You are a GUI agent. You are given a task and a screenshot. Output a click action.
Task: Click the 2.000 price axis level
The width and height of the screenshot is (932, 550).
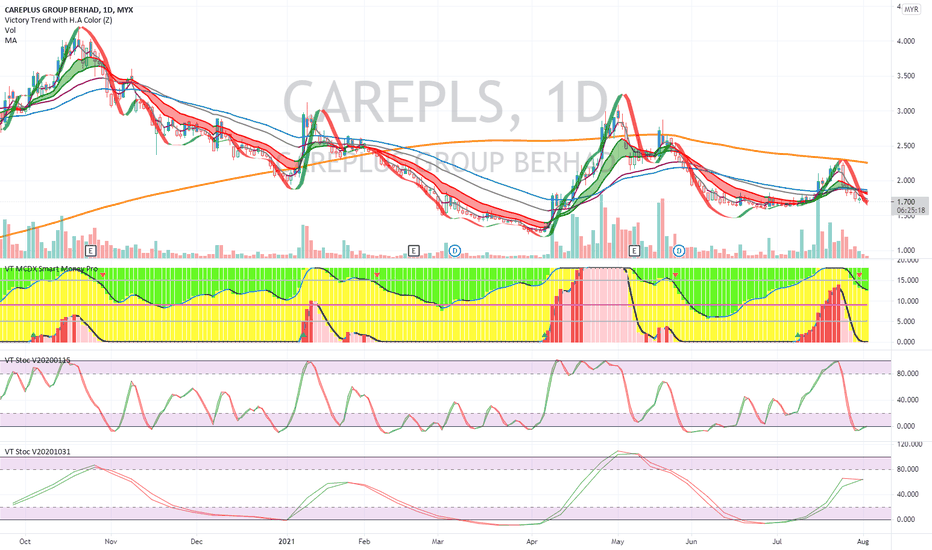pyautogui.click(x=906, y=181)
